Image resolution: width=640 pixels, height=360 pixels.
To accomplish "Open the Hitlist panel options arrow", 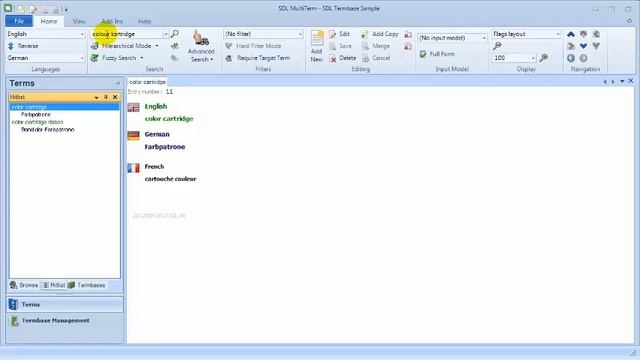I will tap(96, 97).
